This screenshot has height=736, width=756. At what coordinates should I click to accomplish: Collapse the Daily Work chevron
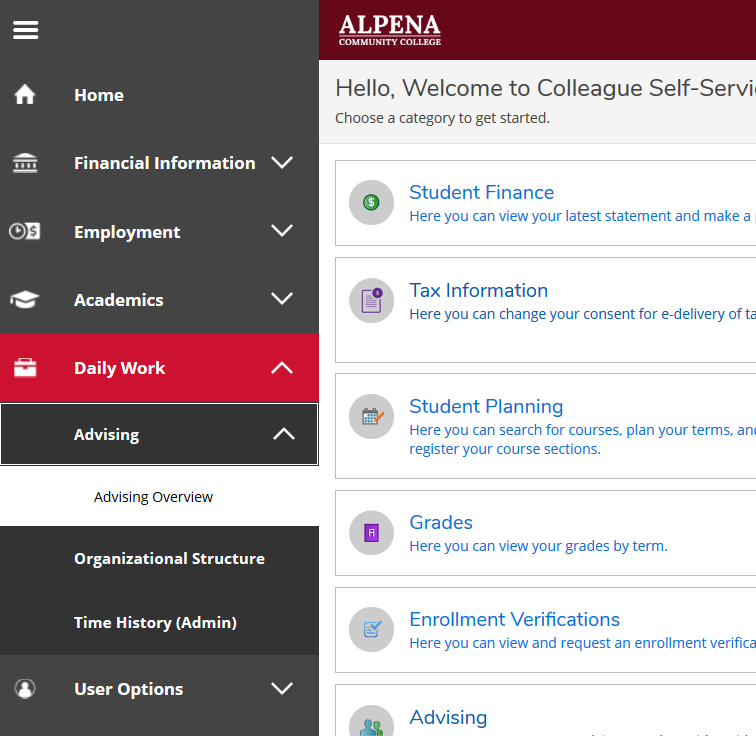pos(282,368)
